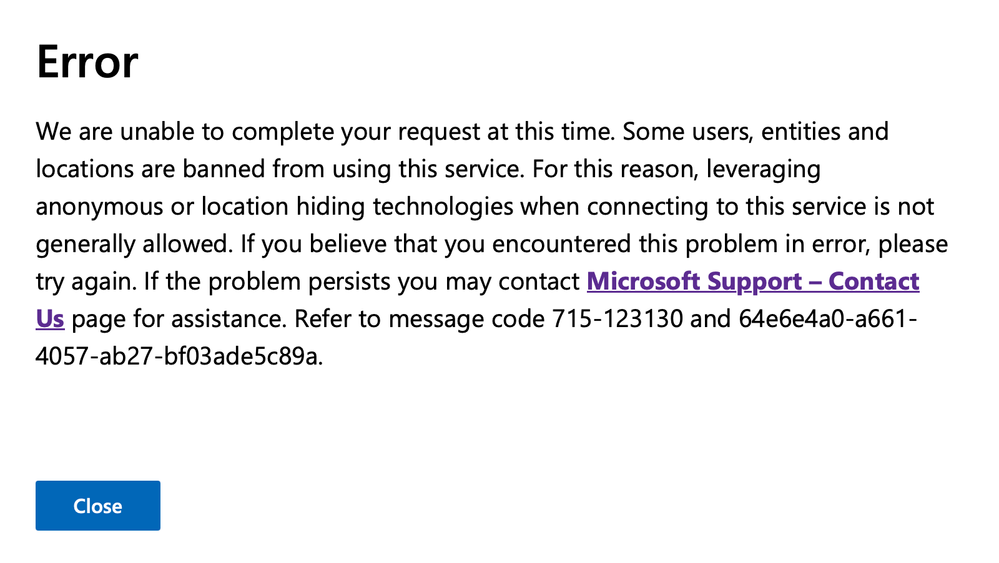Viewport: 999px width, 563px height.
Task: Click the underlined "Us" link text
Action: [50, 320]
